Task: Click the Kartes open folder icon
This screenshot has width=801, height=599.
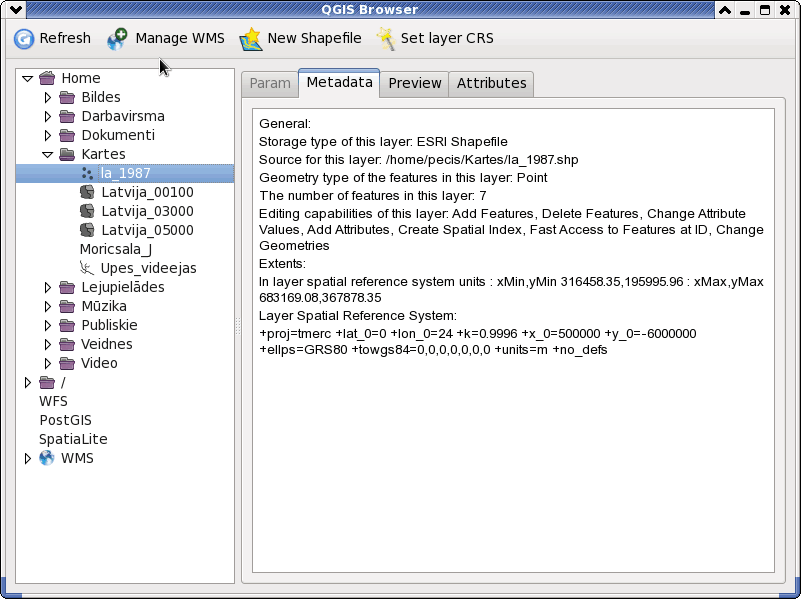Action: (67, 154)
